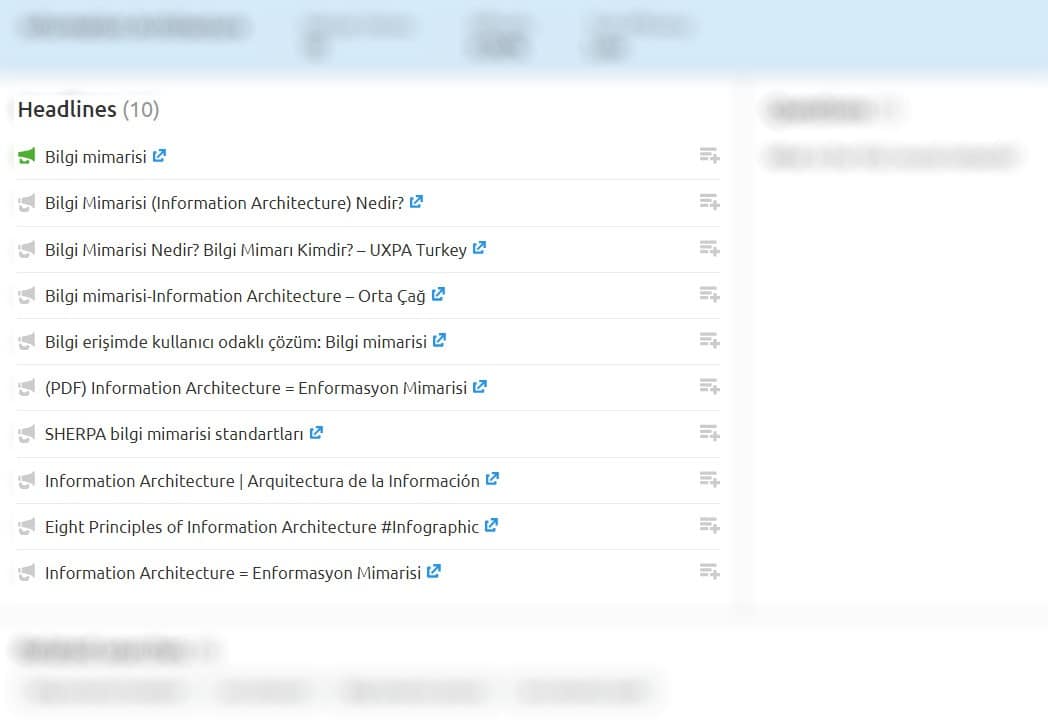The width and height of the screenshot is (1048, 726).
Task: Open the last 'Information Architecture = Enformasyon Mimarisi' headline
Action: coord(232,573)
